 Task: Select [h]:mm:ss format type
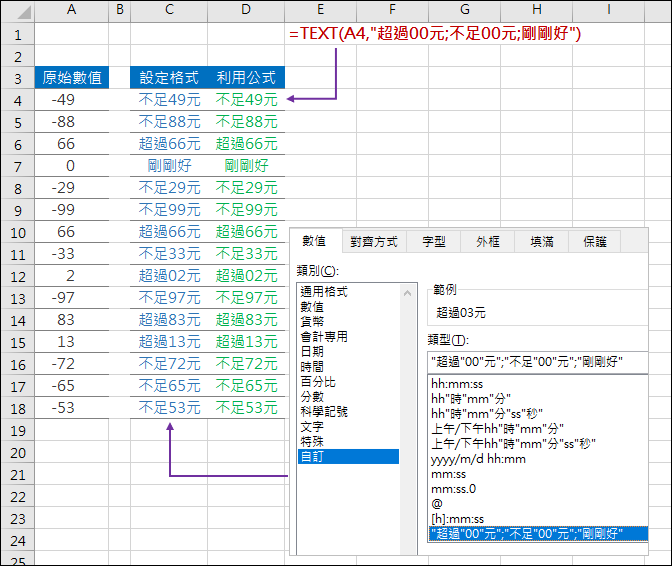[x=538, y=519]
